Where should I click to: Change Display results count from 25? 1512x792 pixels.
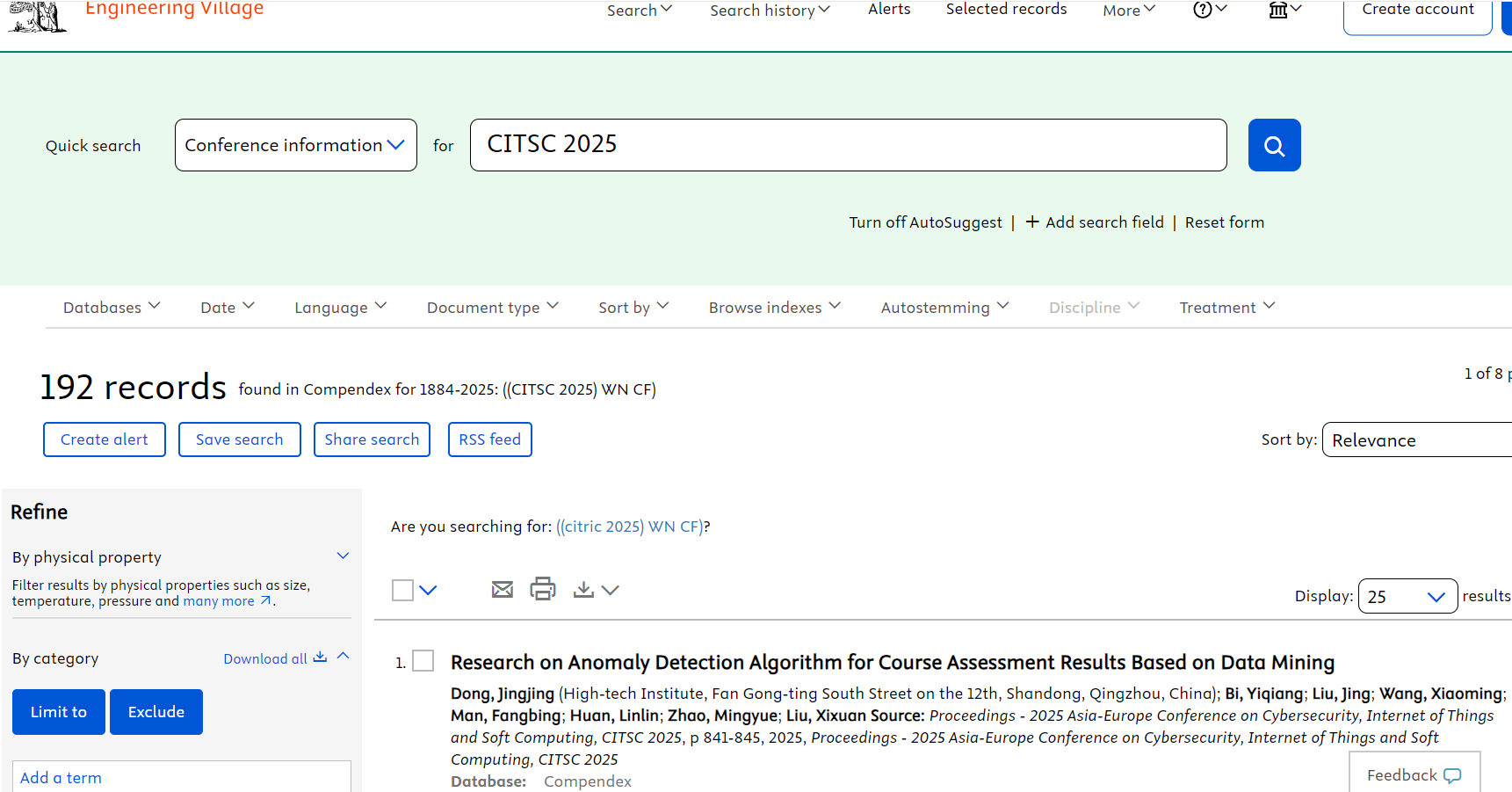[x=1407, y=596]
